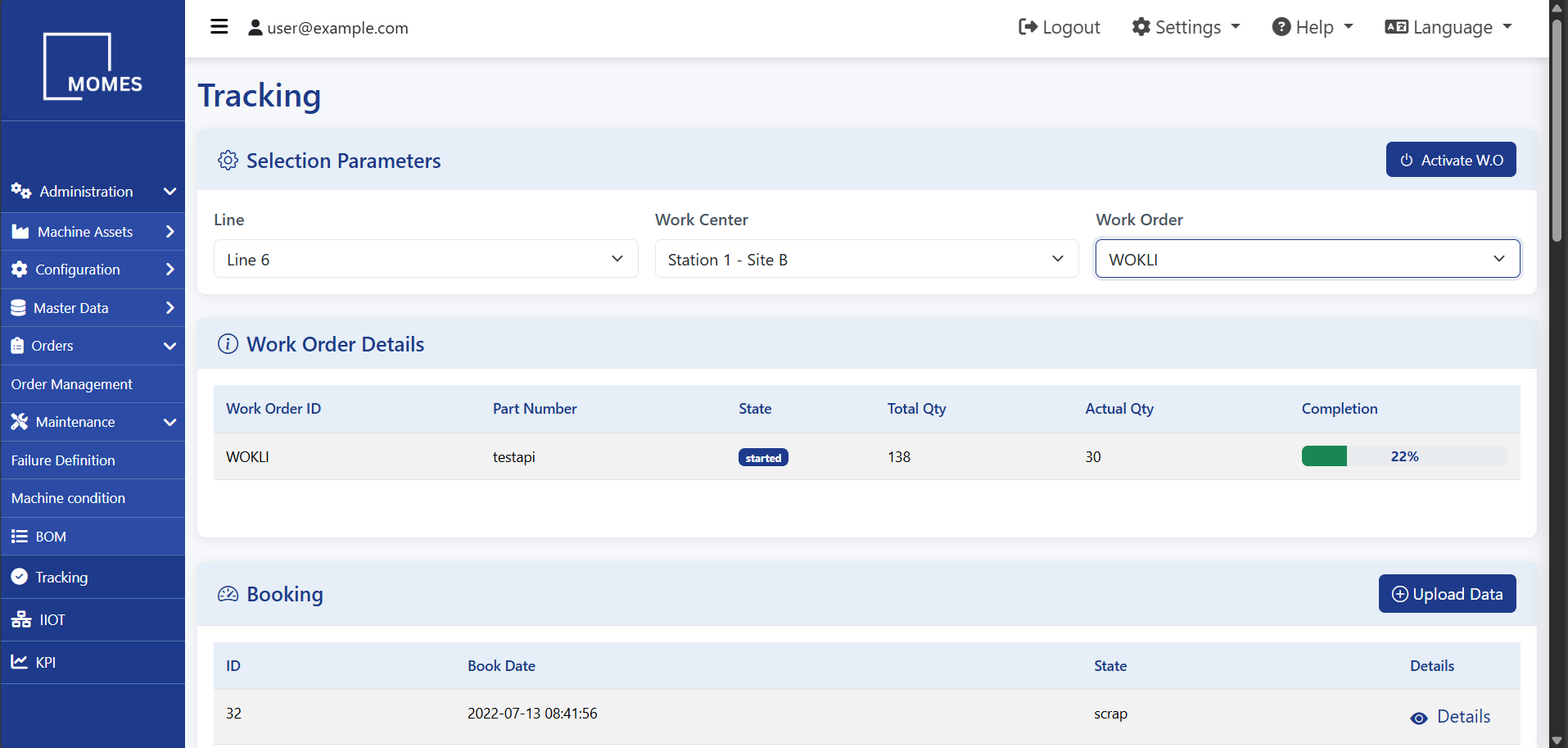Click the Settings gear icon
1568x748 pixels.
pos(1141,27)
